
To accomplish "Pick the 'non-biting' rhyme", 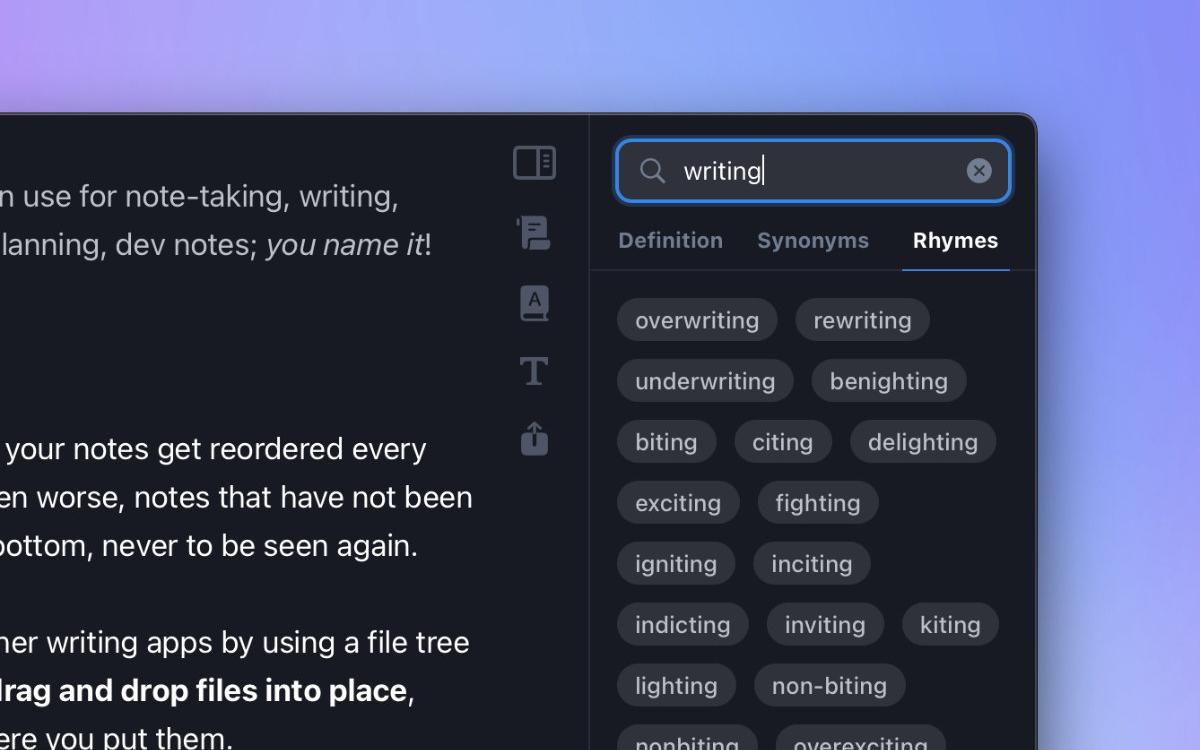I will tap(829, 686).
